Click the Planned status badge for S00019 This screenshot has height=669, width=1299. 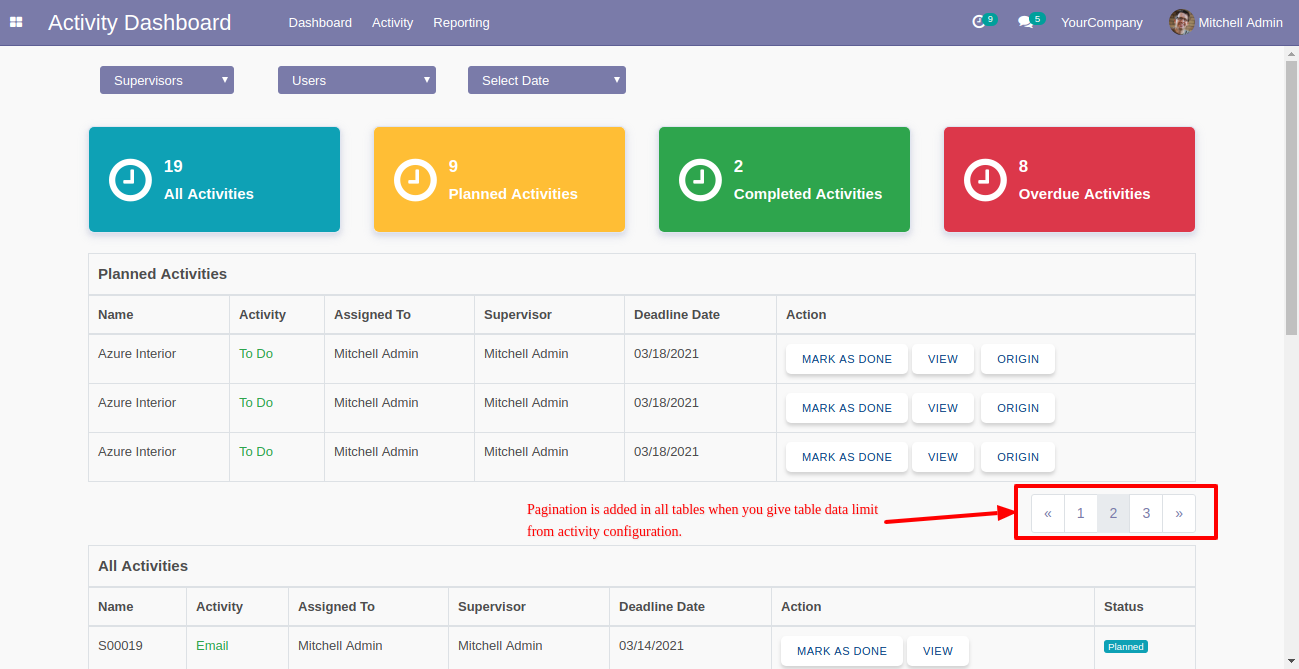click(x=1126, y=647)
